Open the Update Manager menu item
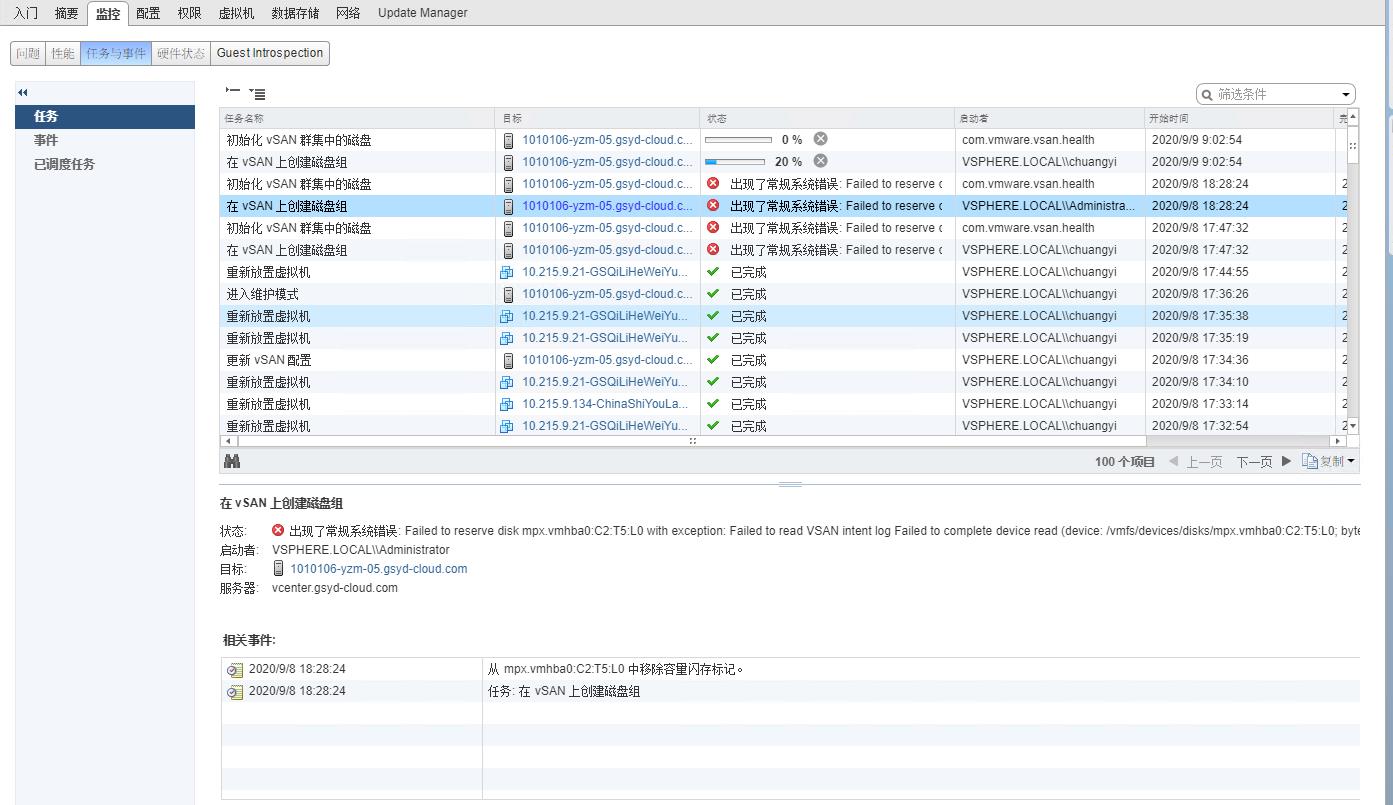 coord(423,13)
